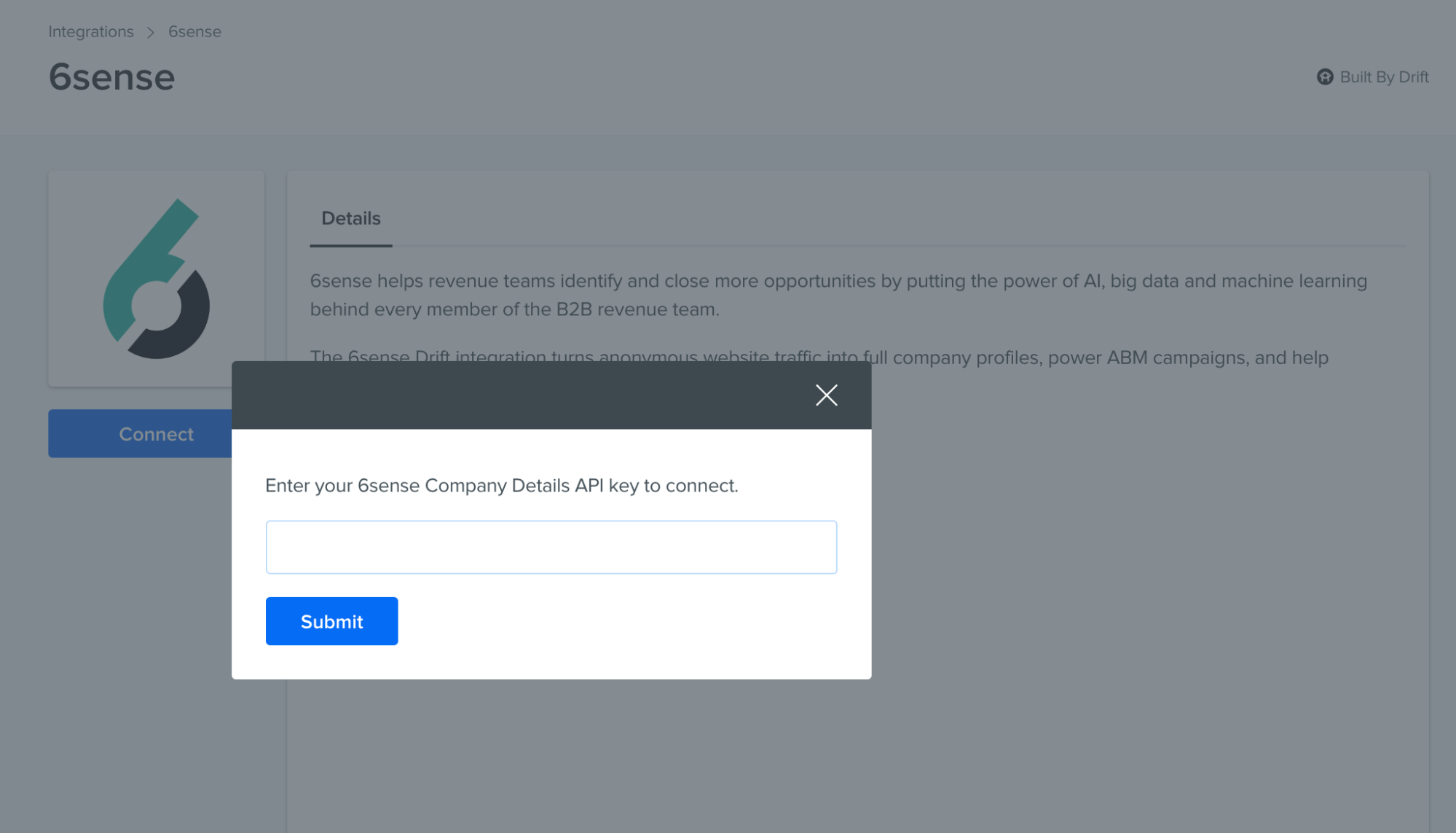The height and width of the screenshot is (833, 1456).
Task: Click the 6sense description paragraph
Action: click(x=838, y=295)
